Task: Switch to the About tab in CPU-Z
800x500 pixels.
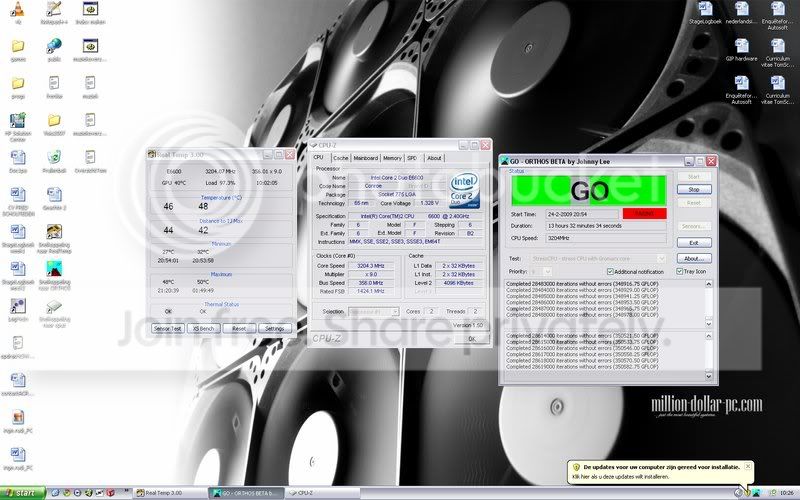Action: pos(434,158)
